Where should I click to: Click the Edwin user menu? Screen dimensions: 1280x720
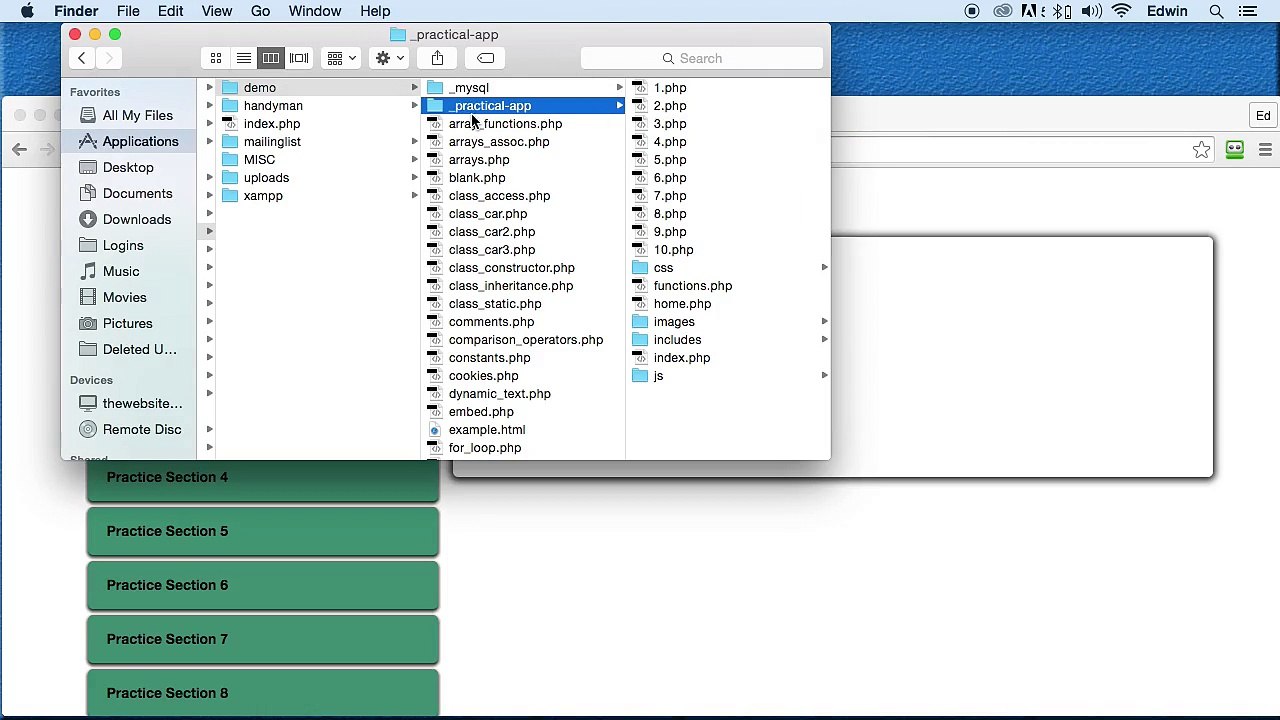point(1167,11)
